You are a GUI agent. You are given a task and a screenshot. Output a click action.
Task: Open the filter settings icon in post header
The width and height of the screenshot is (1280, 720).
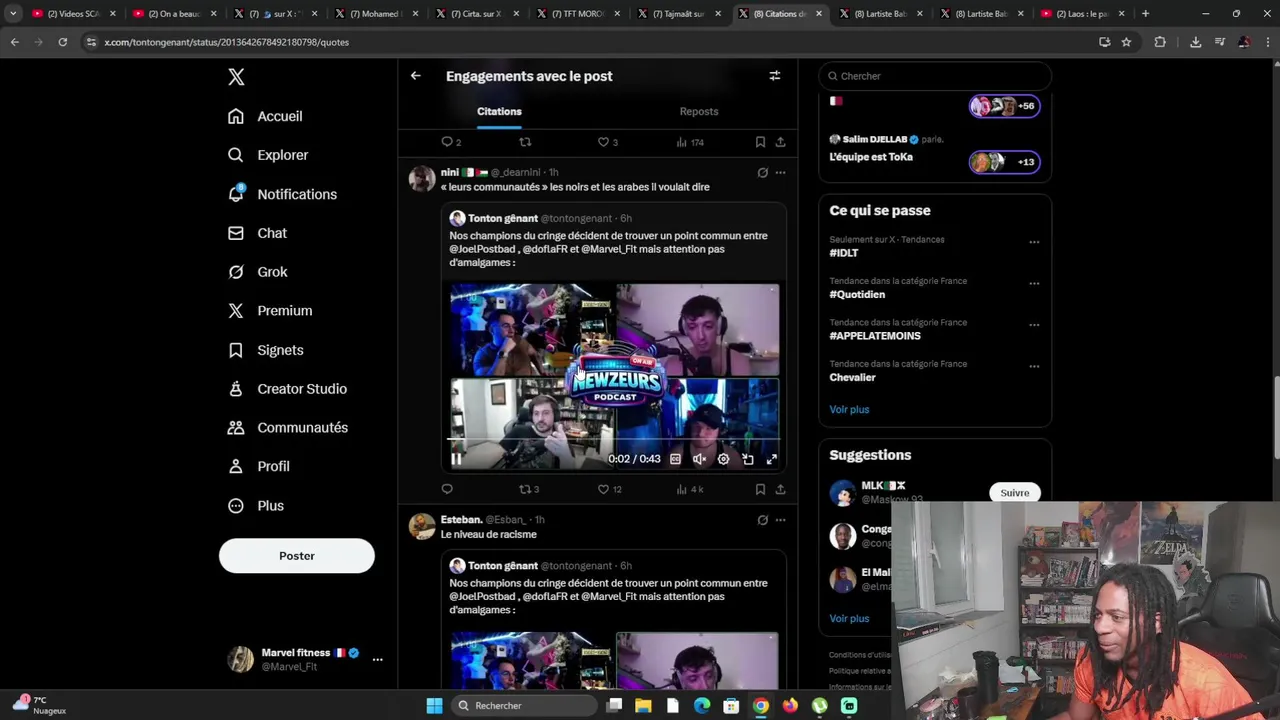pyautogui.click(x=774, y=76)
